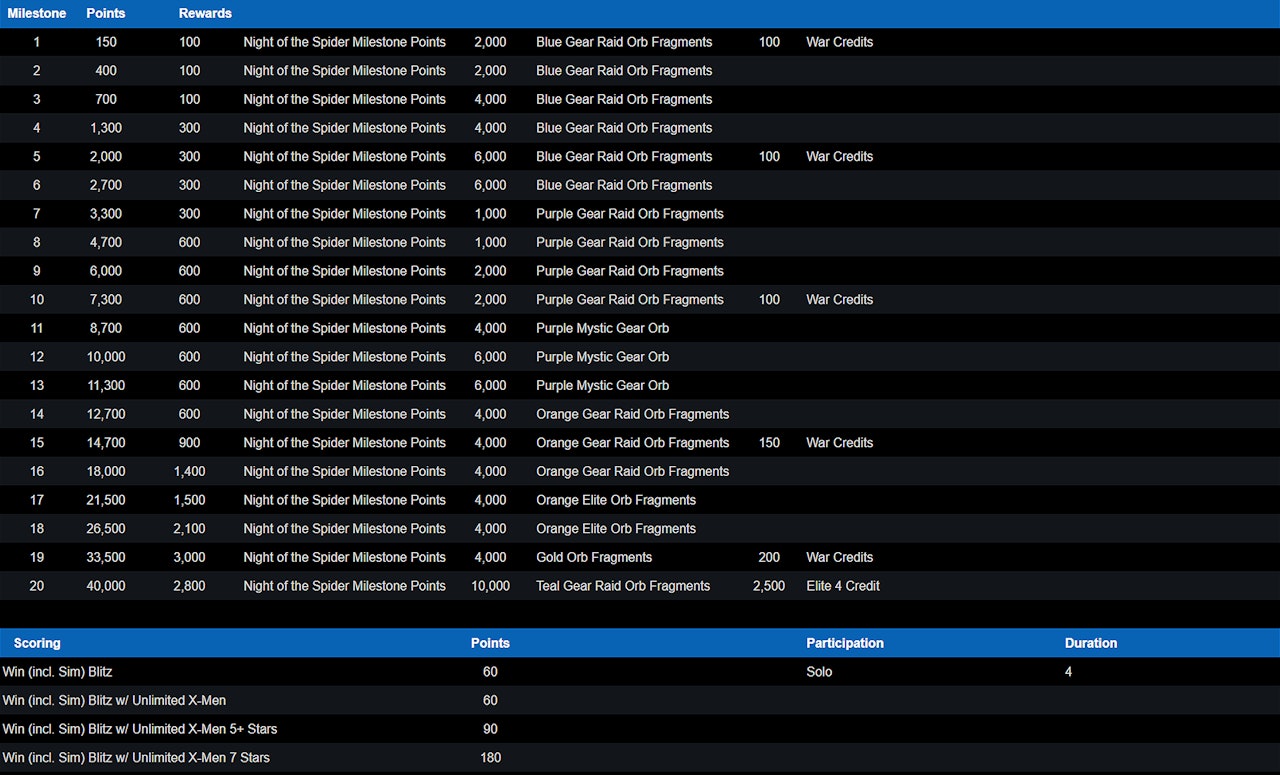This screenshot has width=1280, height=775.
Task: Select the "700" points value
Action: (x=106, y=99)
